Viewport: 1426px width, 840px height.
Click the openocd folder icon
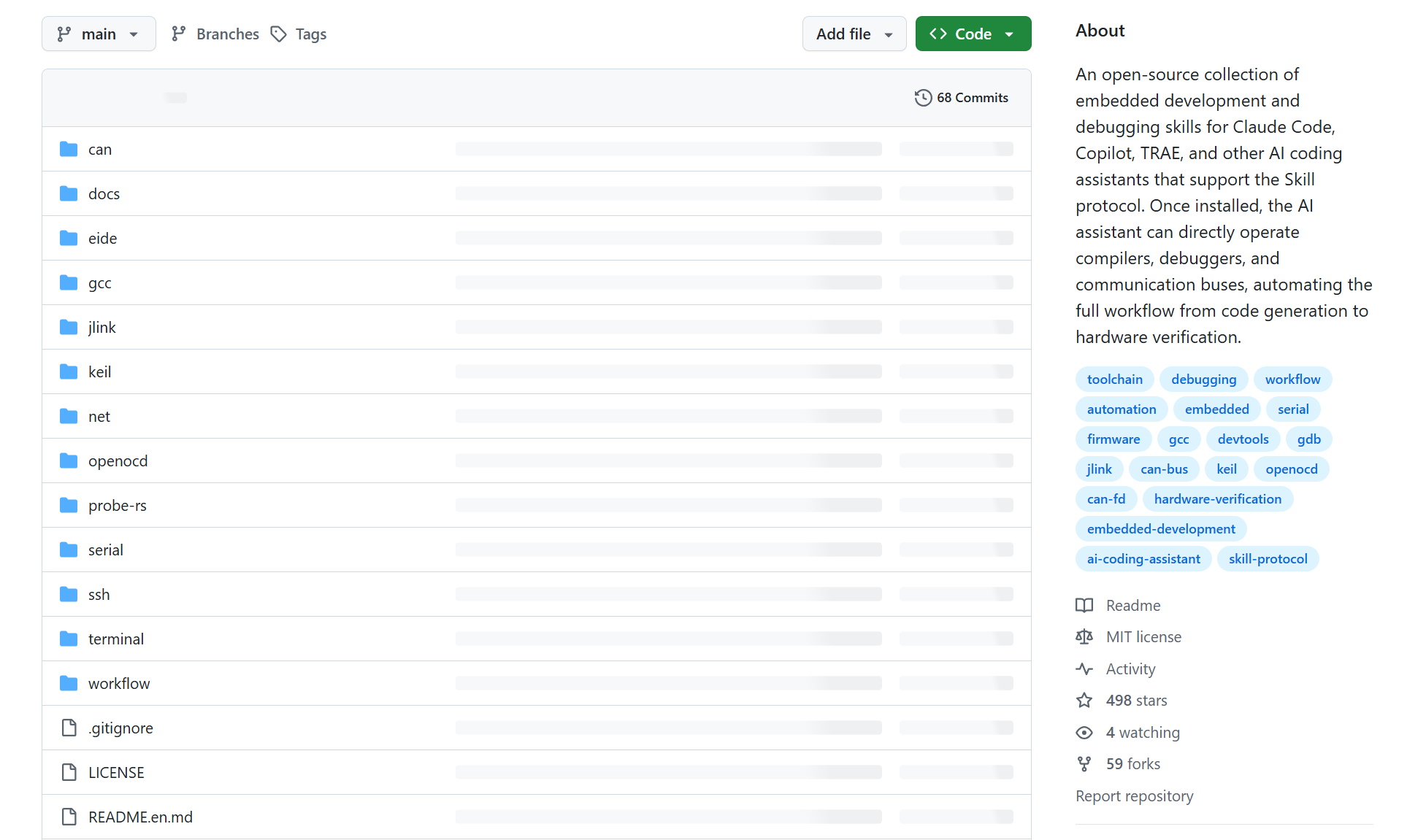click(69, 461)
